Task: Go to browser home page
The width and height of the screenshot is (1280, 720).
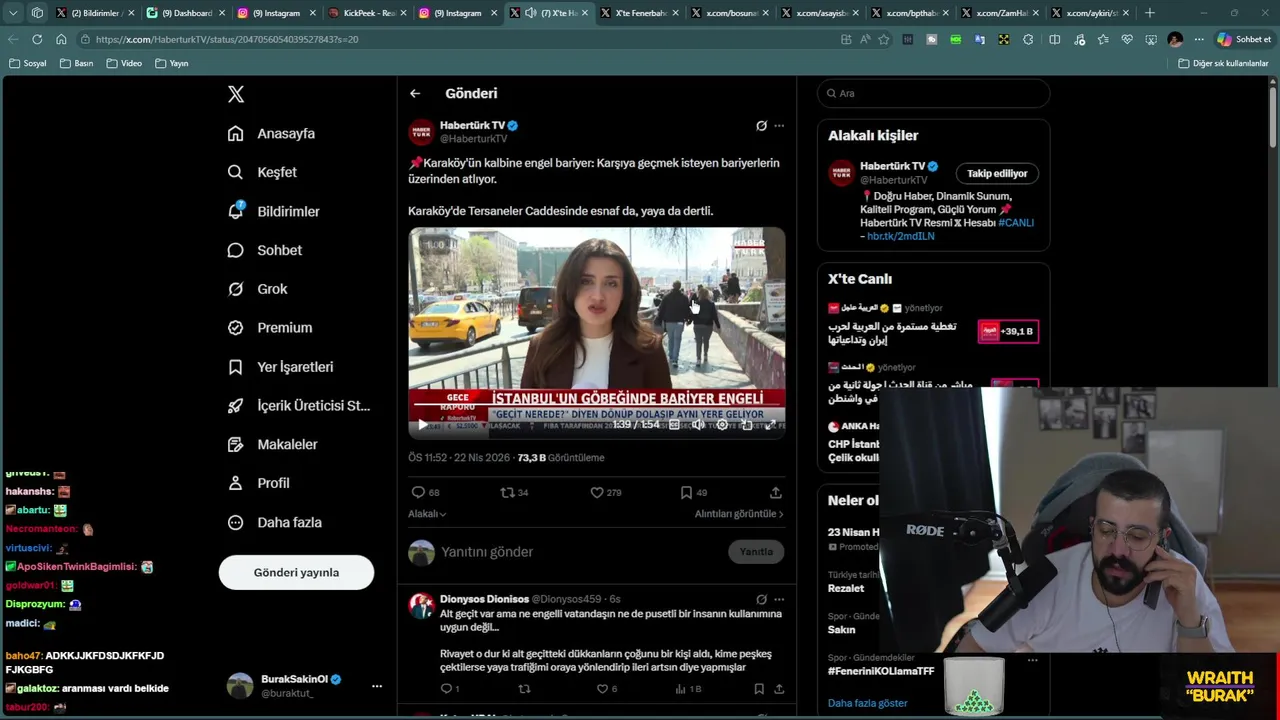Action: coord(61,39)
